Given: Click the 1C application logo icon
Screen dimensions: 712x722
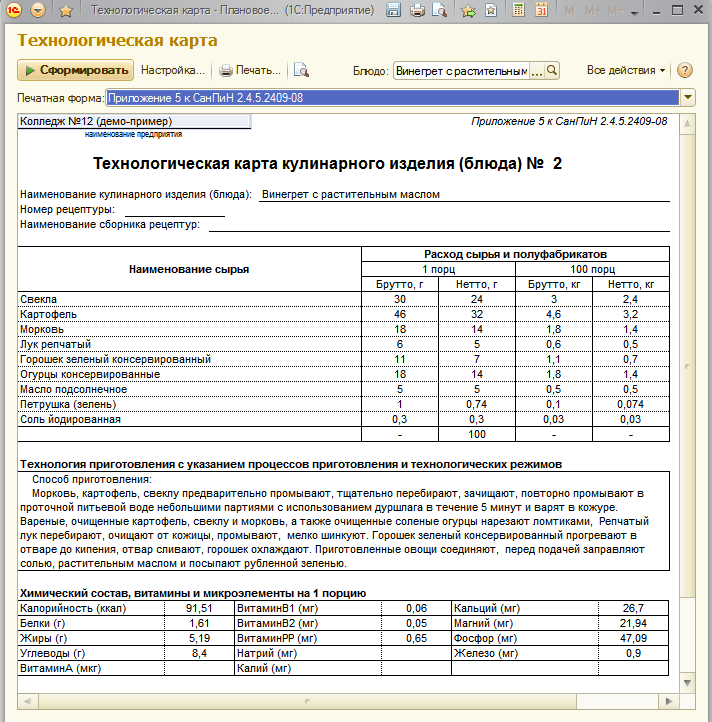Looking at the screenshot, I should point(14,10).
